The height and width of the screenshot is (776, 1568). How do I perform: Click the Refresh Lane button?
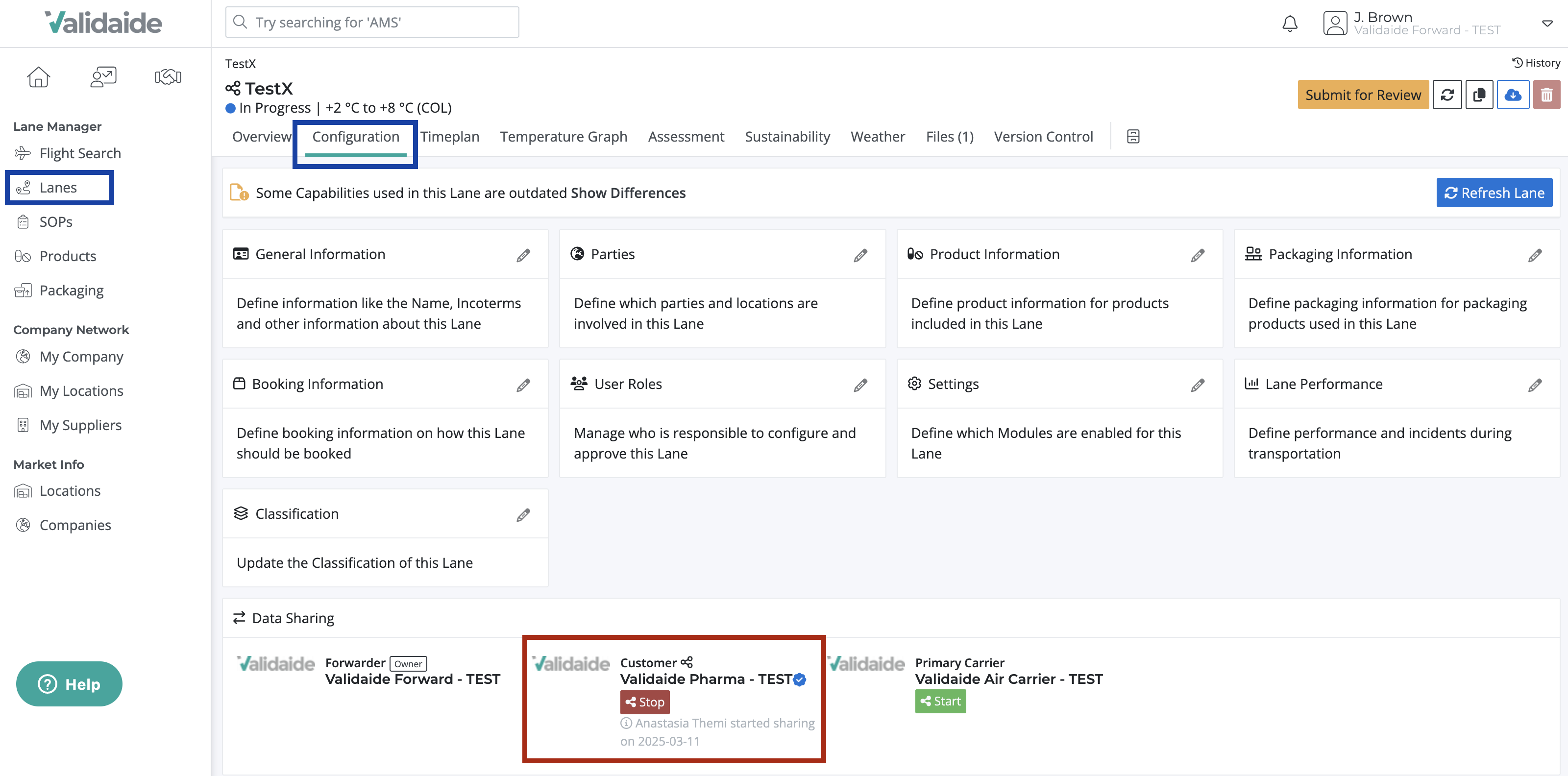tap(1494, 193)
